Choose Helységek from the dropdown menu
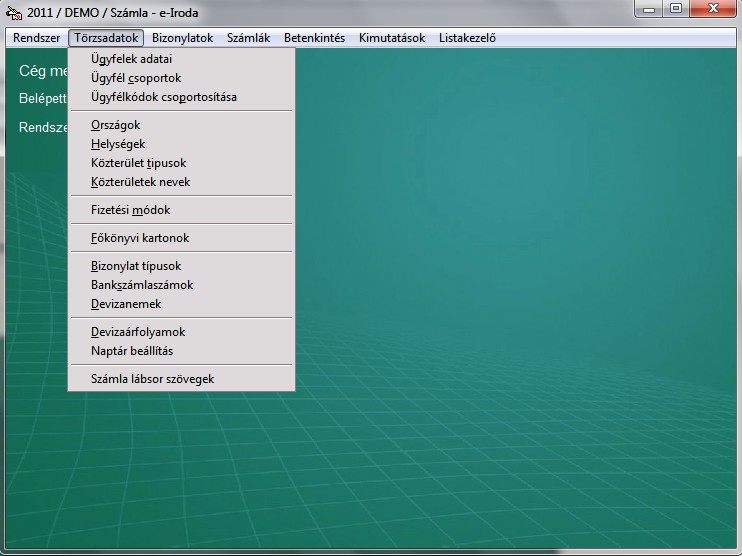742x556 pixels. [118, 144]
